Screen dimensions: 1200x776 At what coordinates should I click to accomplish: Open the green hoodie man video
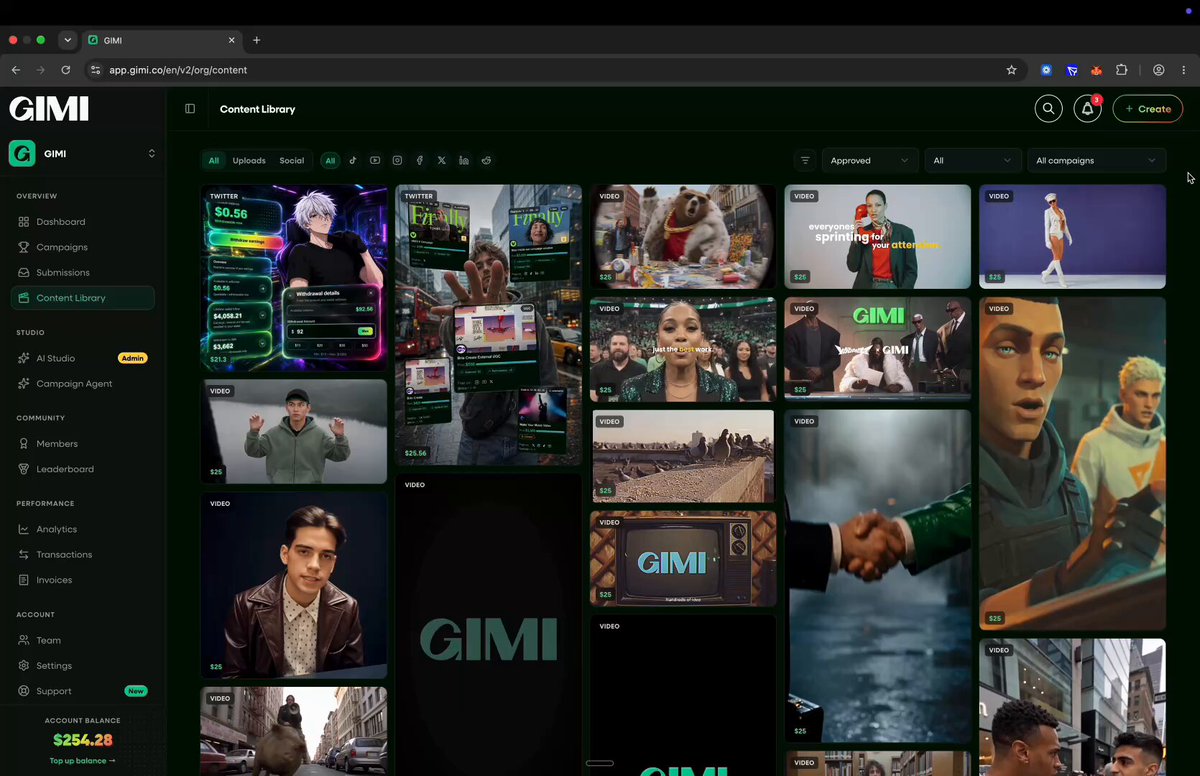coord(294,432)
